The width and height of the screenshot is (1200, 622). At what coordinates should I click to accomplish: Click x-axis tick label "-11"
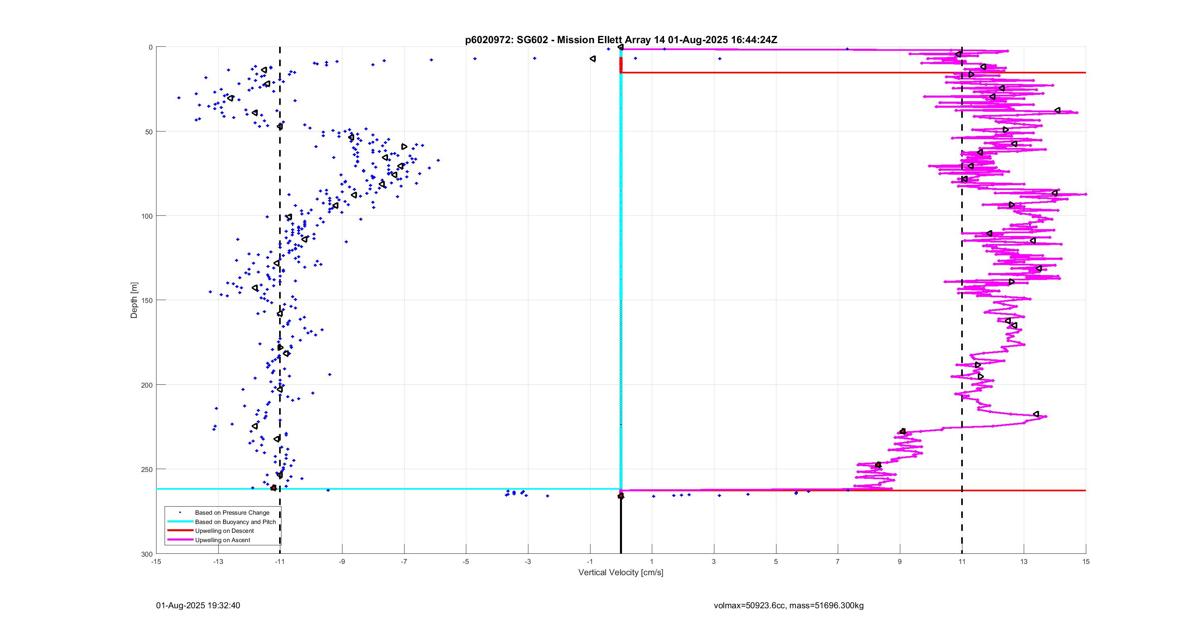point(280,562)
